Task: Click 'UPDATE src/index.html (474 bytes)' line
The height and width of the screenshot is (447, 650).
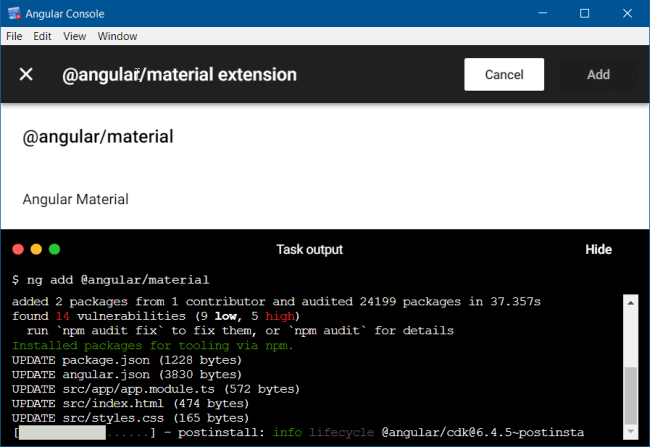Action: coord(130,403)
